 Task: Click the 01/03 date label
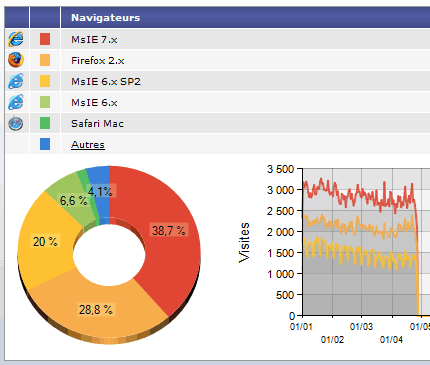pyautogui.click(x=361, y=326)
